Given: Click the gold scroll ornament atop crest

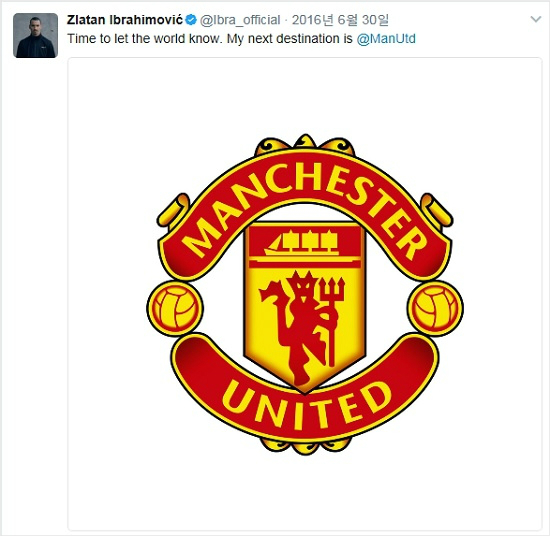Looking at the screenshot, I should (x=304, y=145).
